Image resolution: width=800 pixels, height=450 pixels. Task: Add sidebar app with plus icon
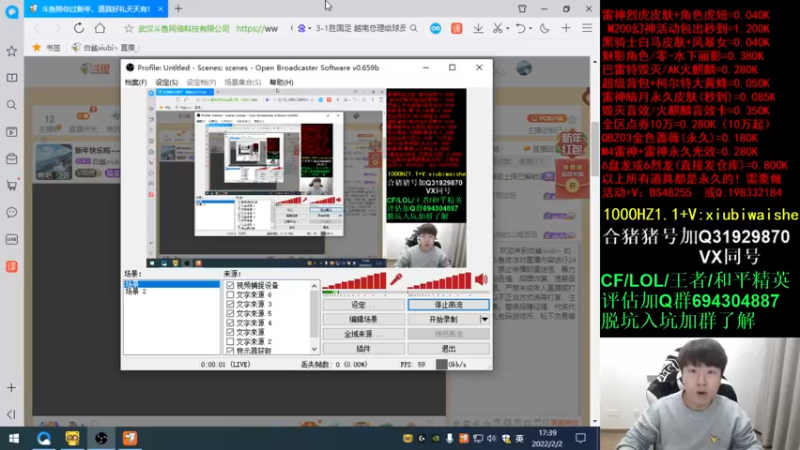[x=11, y=388]
